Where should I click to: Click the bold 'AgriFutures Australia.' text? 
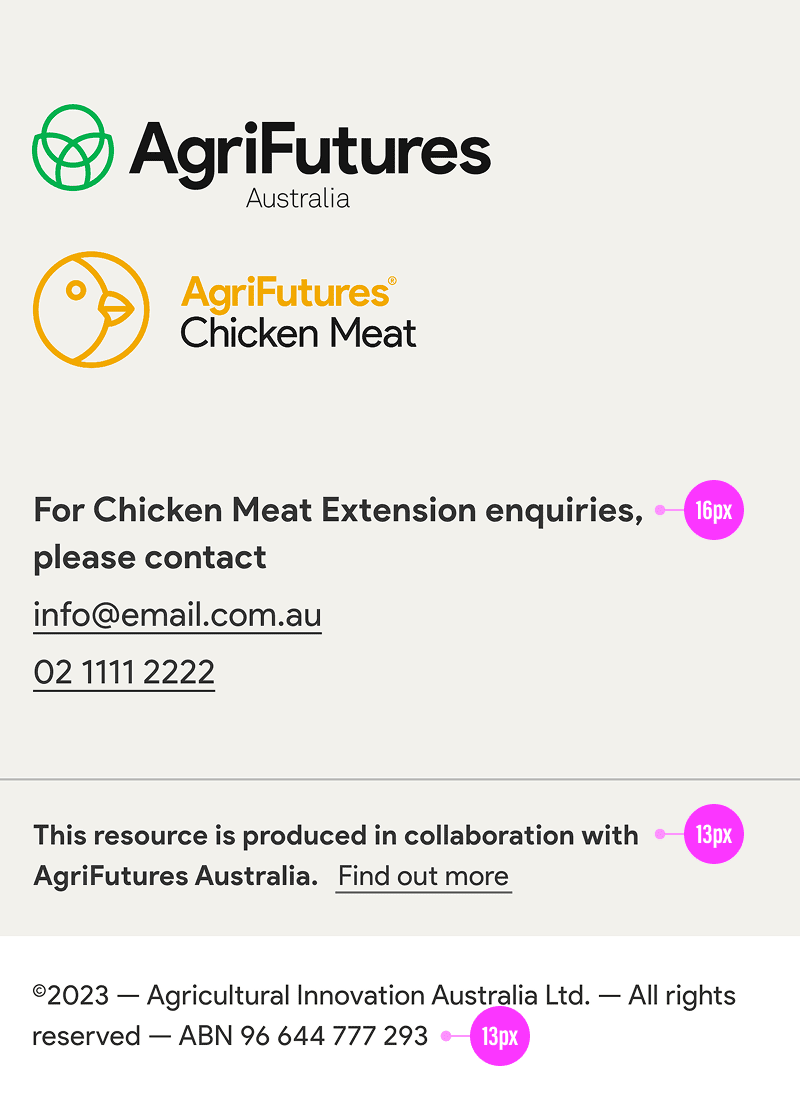click(x=176, y=876)
